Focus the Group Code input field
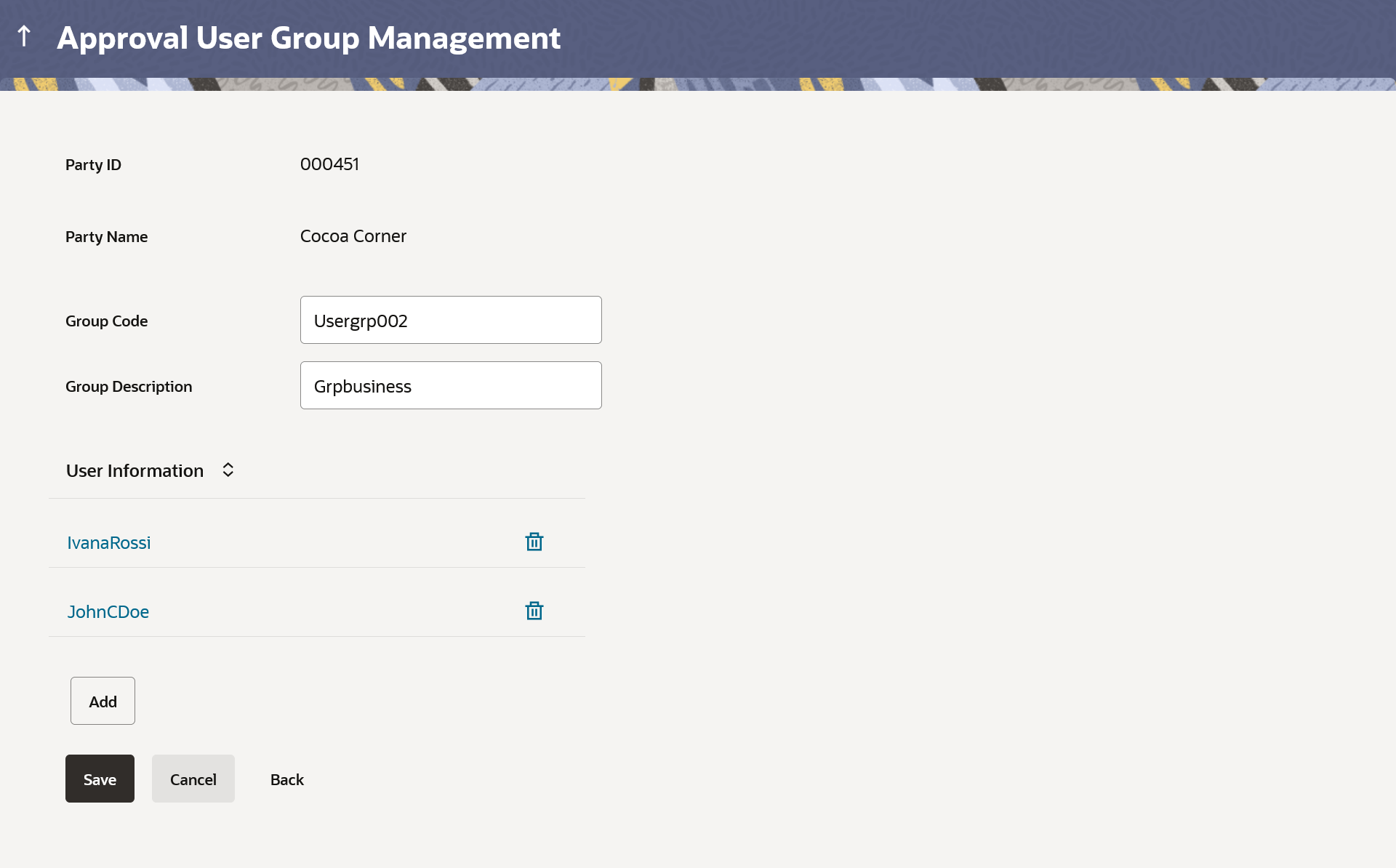 click(451, 320)
